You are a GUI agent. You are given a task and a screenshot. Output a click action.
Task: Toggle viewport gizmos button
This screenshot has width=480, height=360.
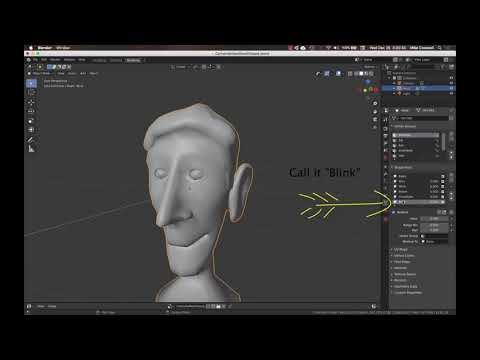pyautogui.click(x=327, y=74)
